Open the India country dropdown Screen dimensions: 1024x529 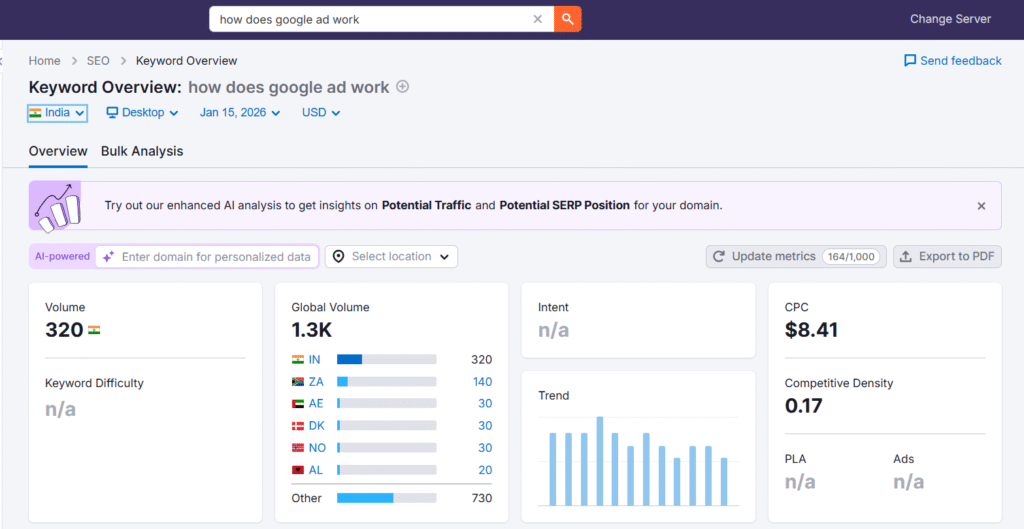[57, 112]
